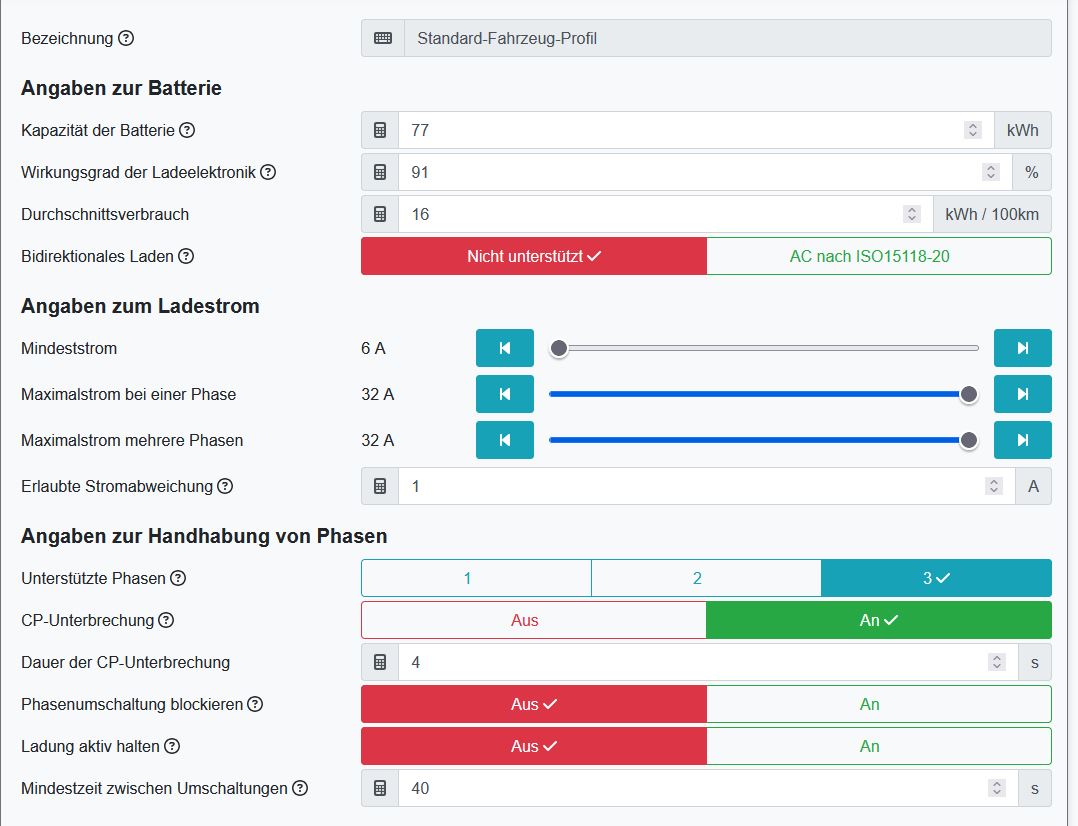Click the Bezeichnung text field
The width and height of the screenshot is (1078, 826).
[x=726, y=39]
